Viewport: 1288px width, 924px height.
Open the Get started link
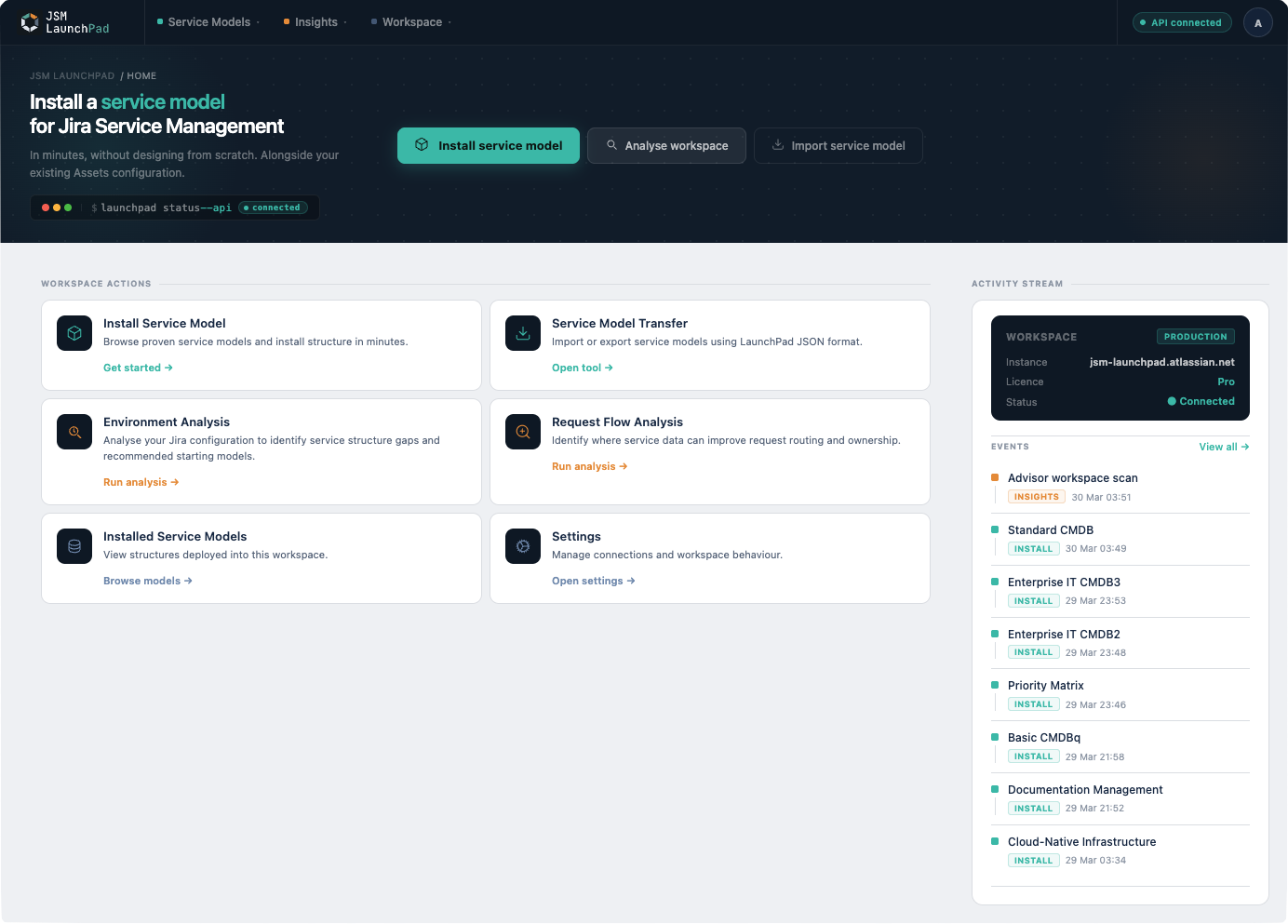(x=138, y=367)
